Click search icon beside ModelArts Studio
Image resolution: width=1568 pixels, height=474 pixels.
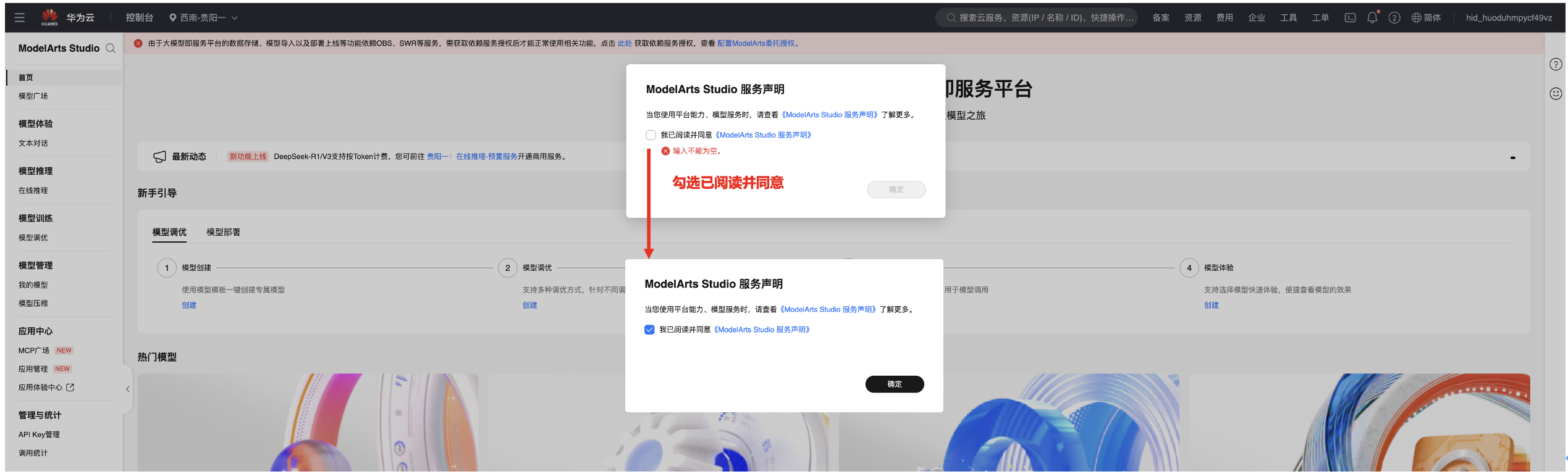click(x=111, y=48)
